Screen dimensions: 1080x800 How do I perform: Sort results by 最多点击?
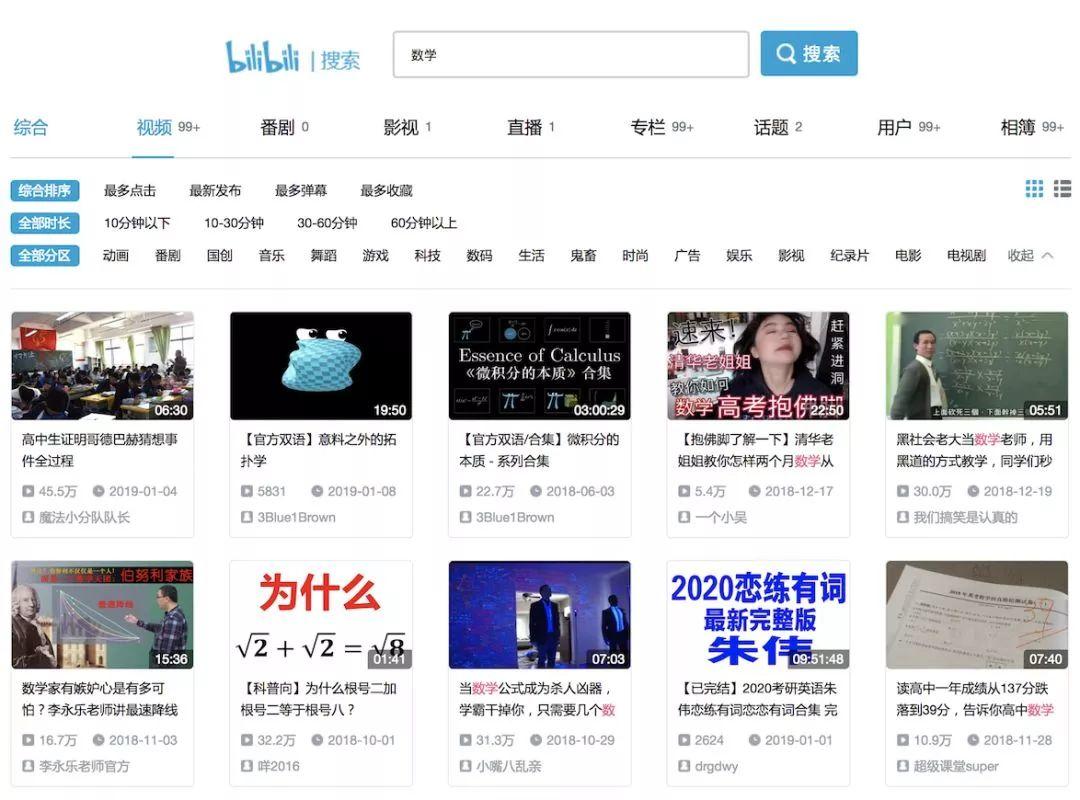point(130,191)
